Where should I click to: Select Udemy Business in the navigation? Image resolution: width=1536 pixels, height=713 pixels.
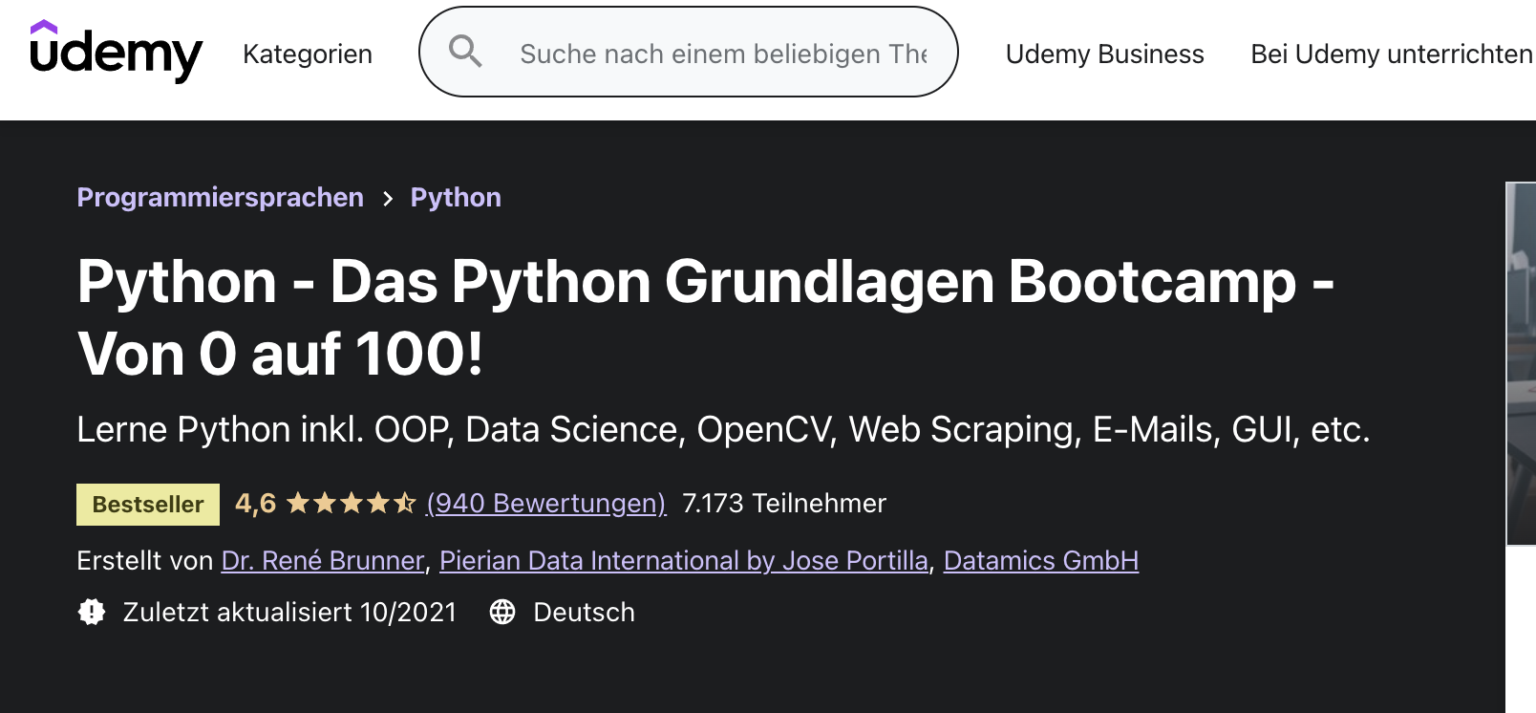click(x=1104, y=54)
